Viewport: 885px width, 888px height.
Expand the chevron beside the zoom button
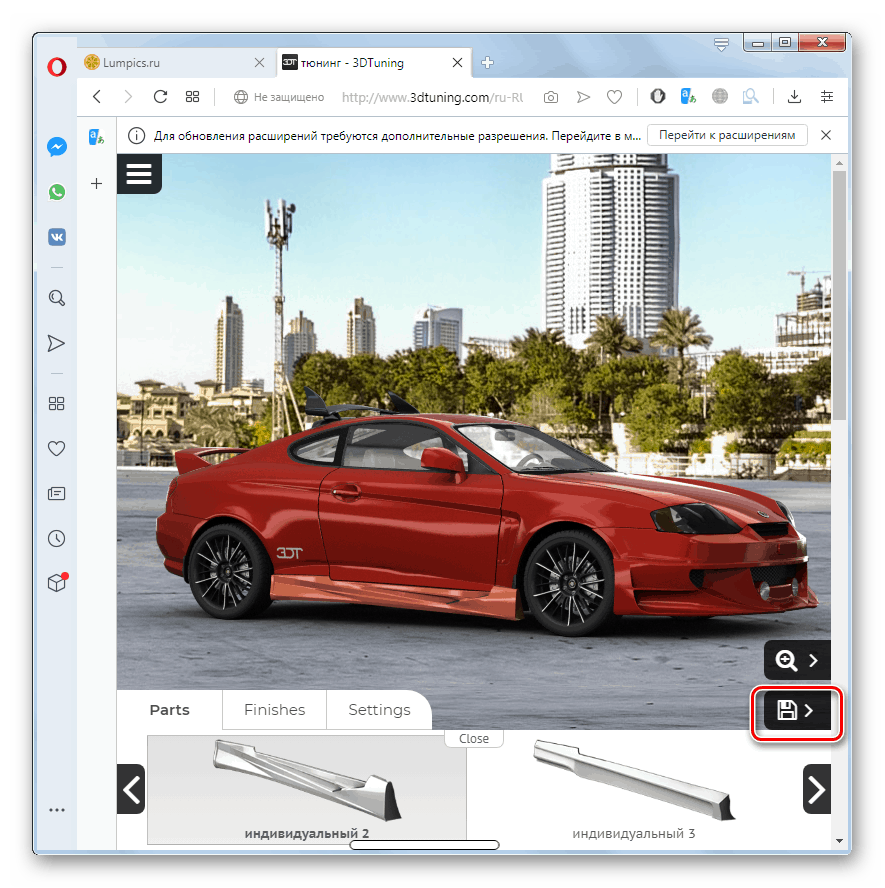[x=813, y=660]
